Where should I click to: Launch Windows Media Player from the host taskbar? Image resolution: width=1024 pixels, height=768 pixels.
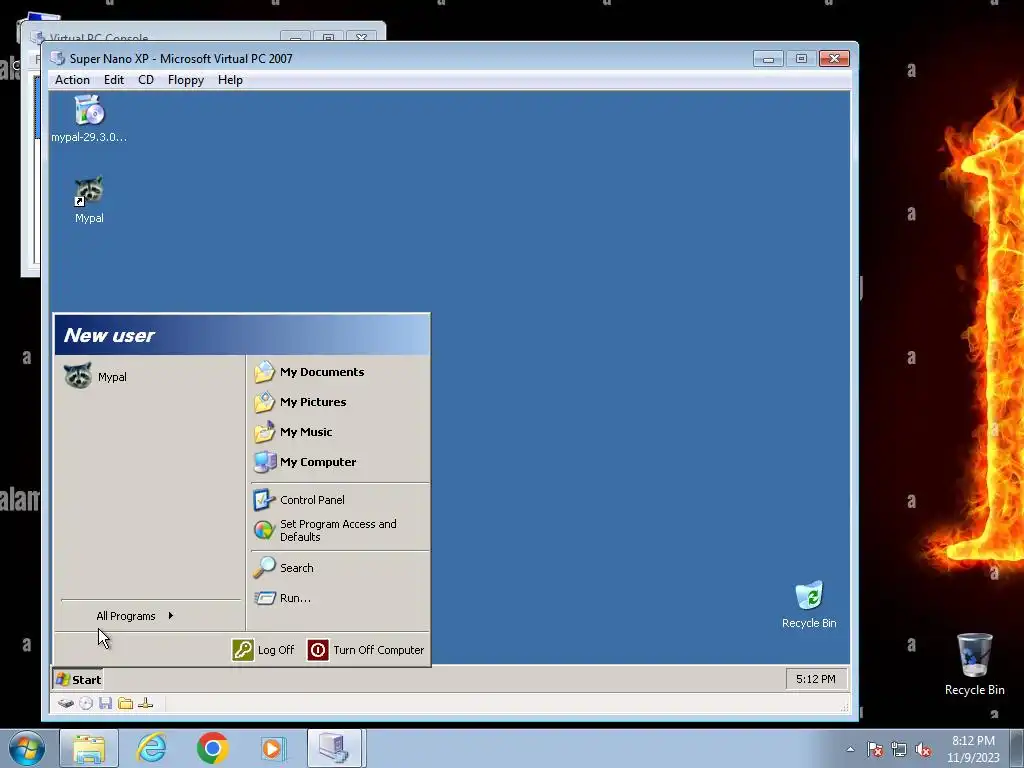(273, 748)
